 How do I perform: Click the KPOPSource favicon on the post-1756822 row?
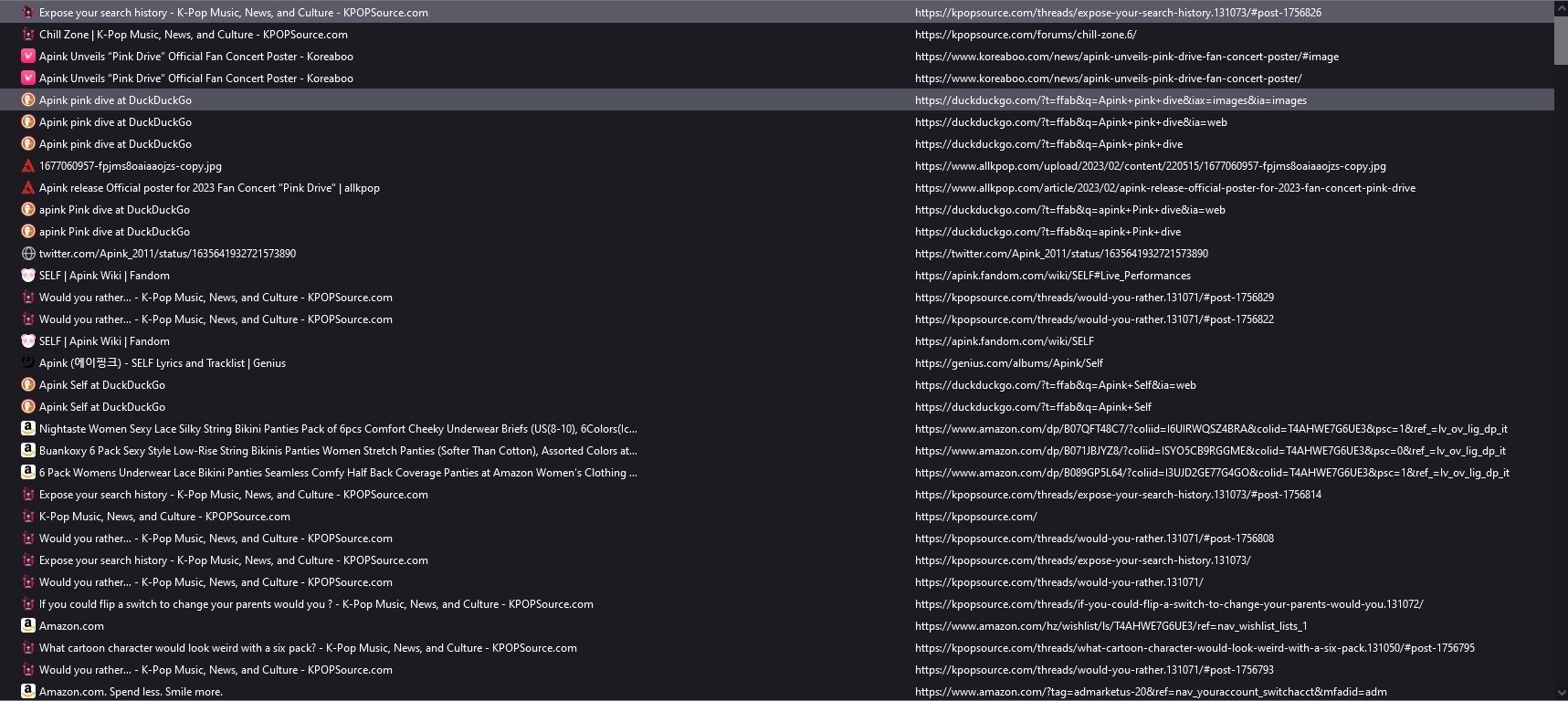click(28, 319)
